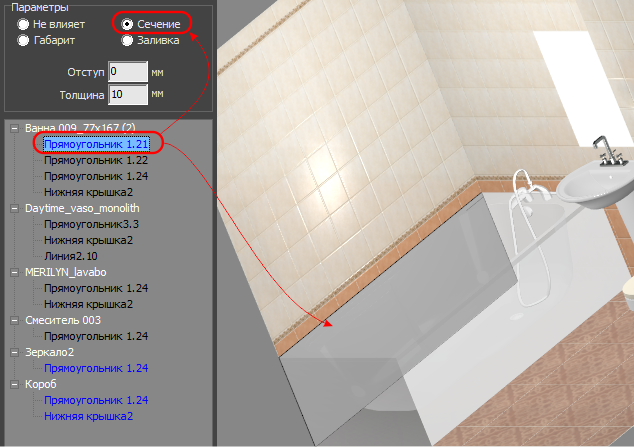Select the Не влияет radio option
Image resolution: width=634 pixels, height=447 pixels.
tap(23, 23)
